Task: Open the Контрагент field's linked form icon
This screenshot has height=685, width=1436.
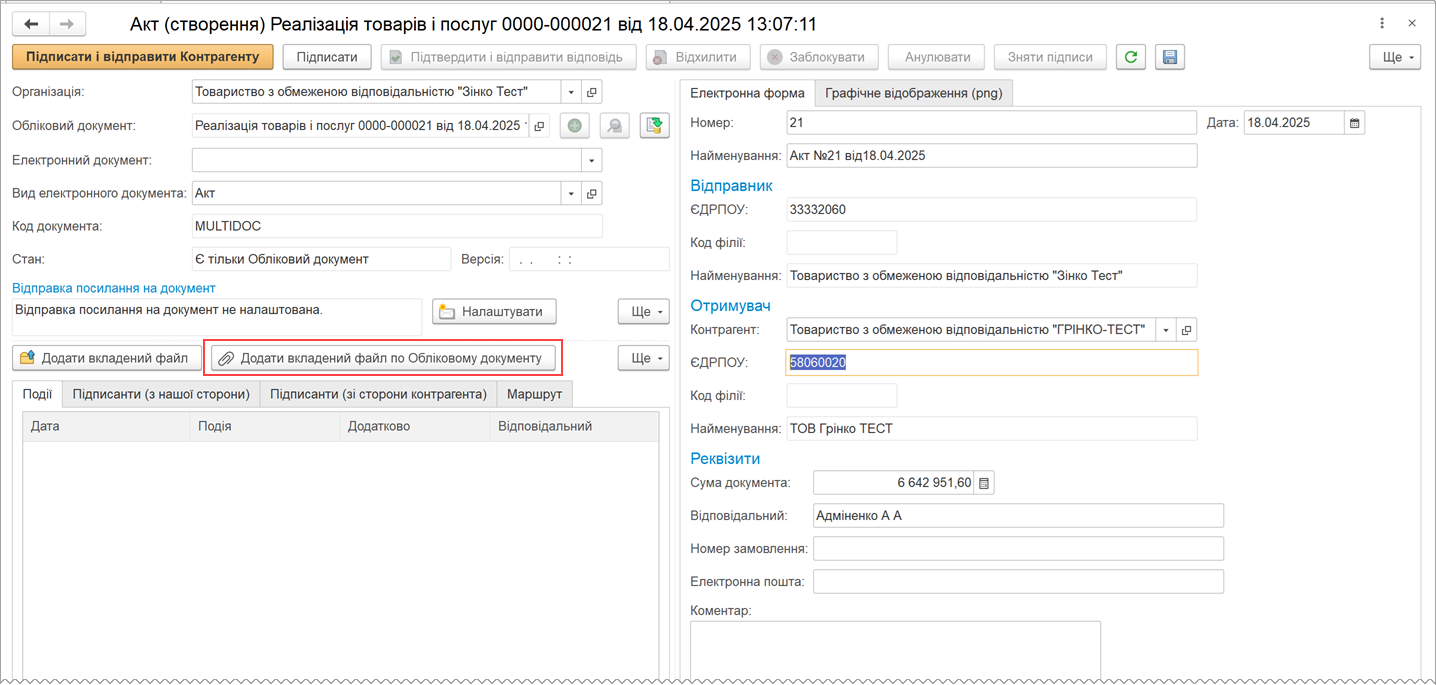Action: coord(1186,330)
